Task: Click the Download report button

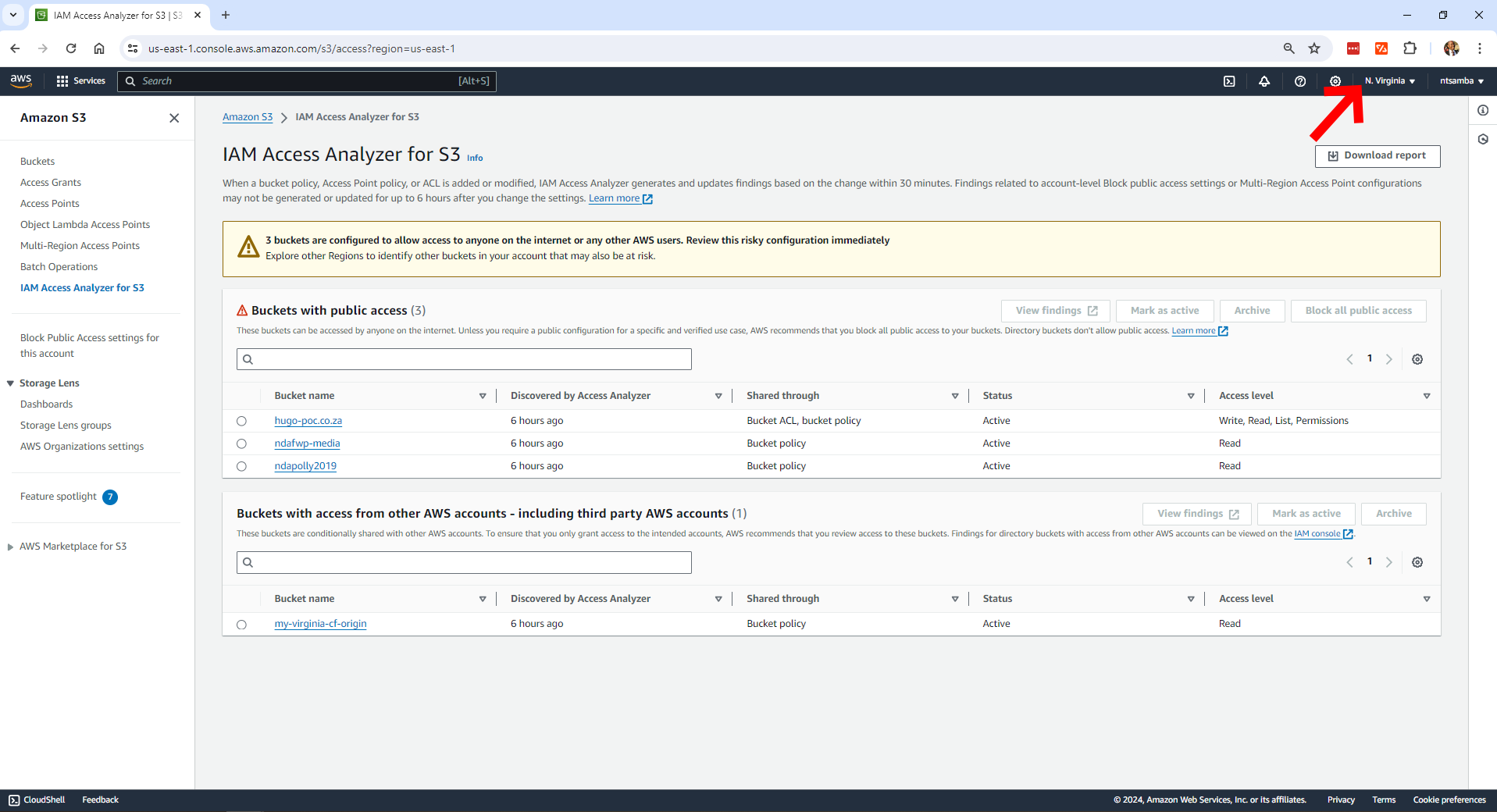Action: [x=1378, y=155]
